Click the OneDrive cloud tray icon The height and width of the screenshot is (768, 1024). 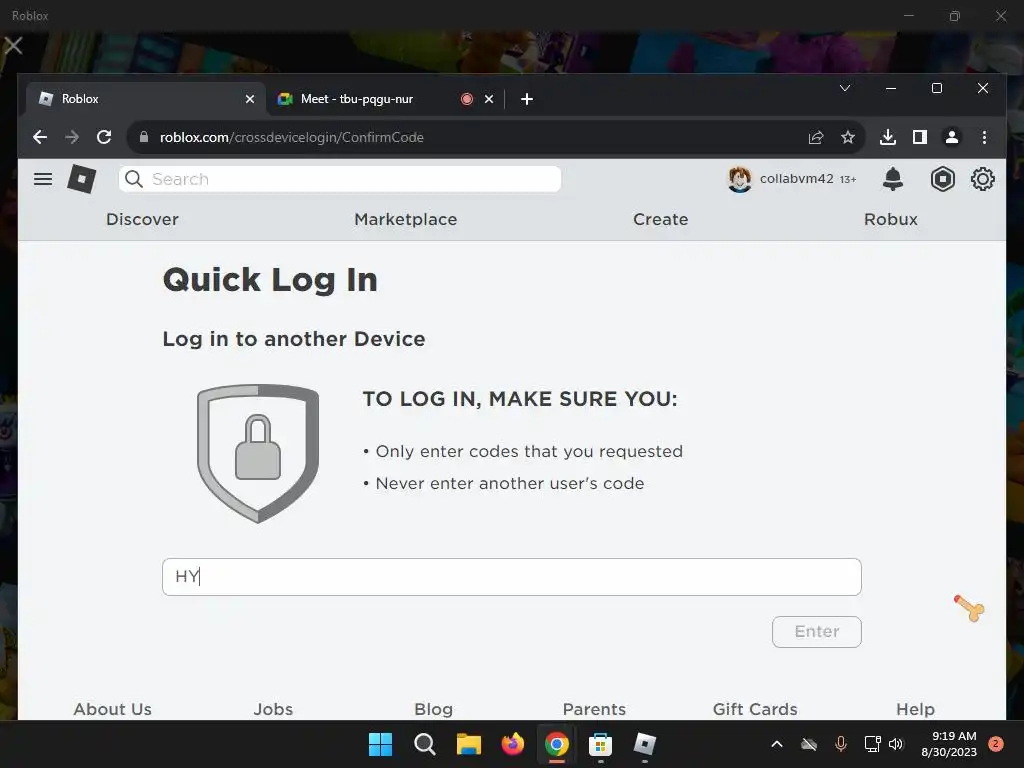pyautogui.click(x=809, y=744)
